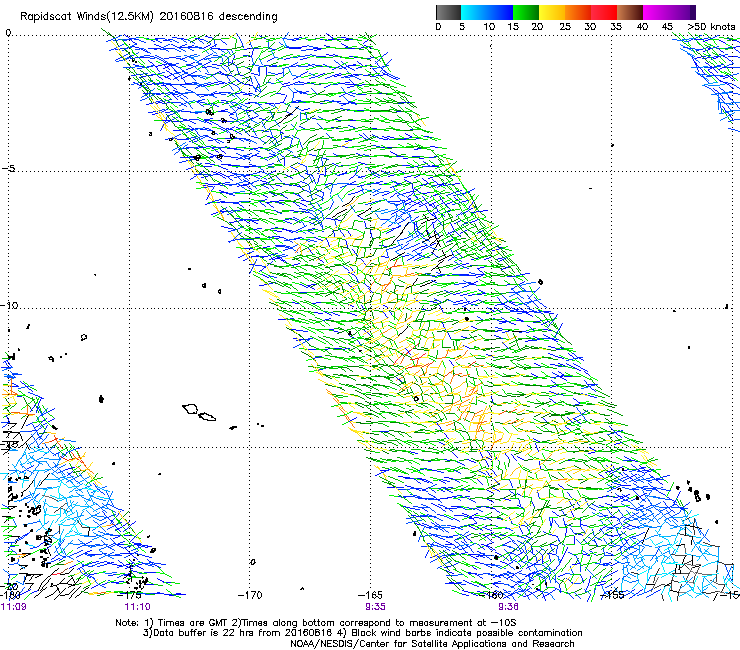
Task: Click the magenta-purple 40-50 knots color band
Action: [669, 13]
